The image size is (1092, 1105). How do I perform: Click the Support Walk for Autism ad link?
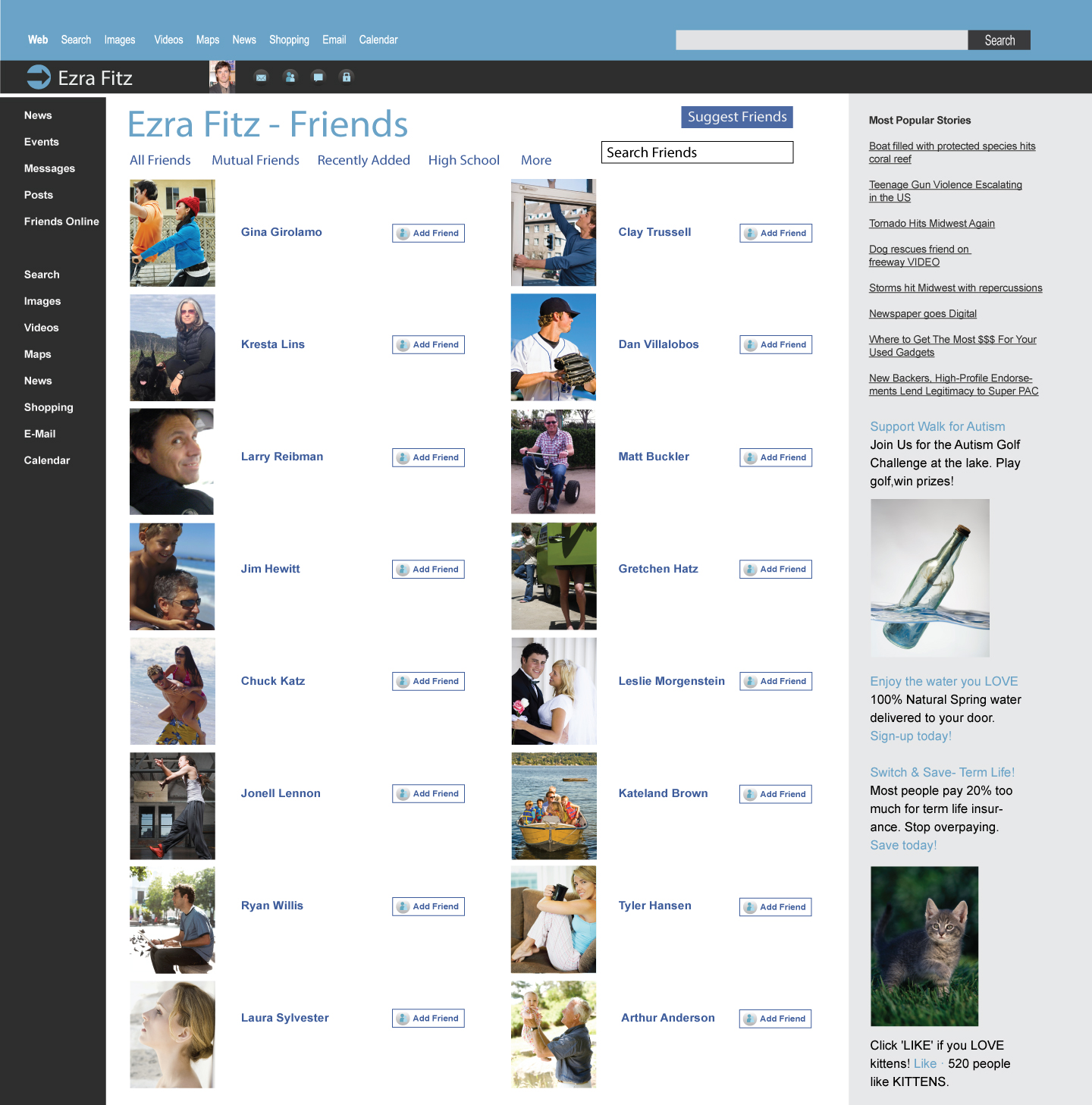click(x=937, y=426)
